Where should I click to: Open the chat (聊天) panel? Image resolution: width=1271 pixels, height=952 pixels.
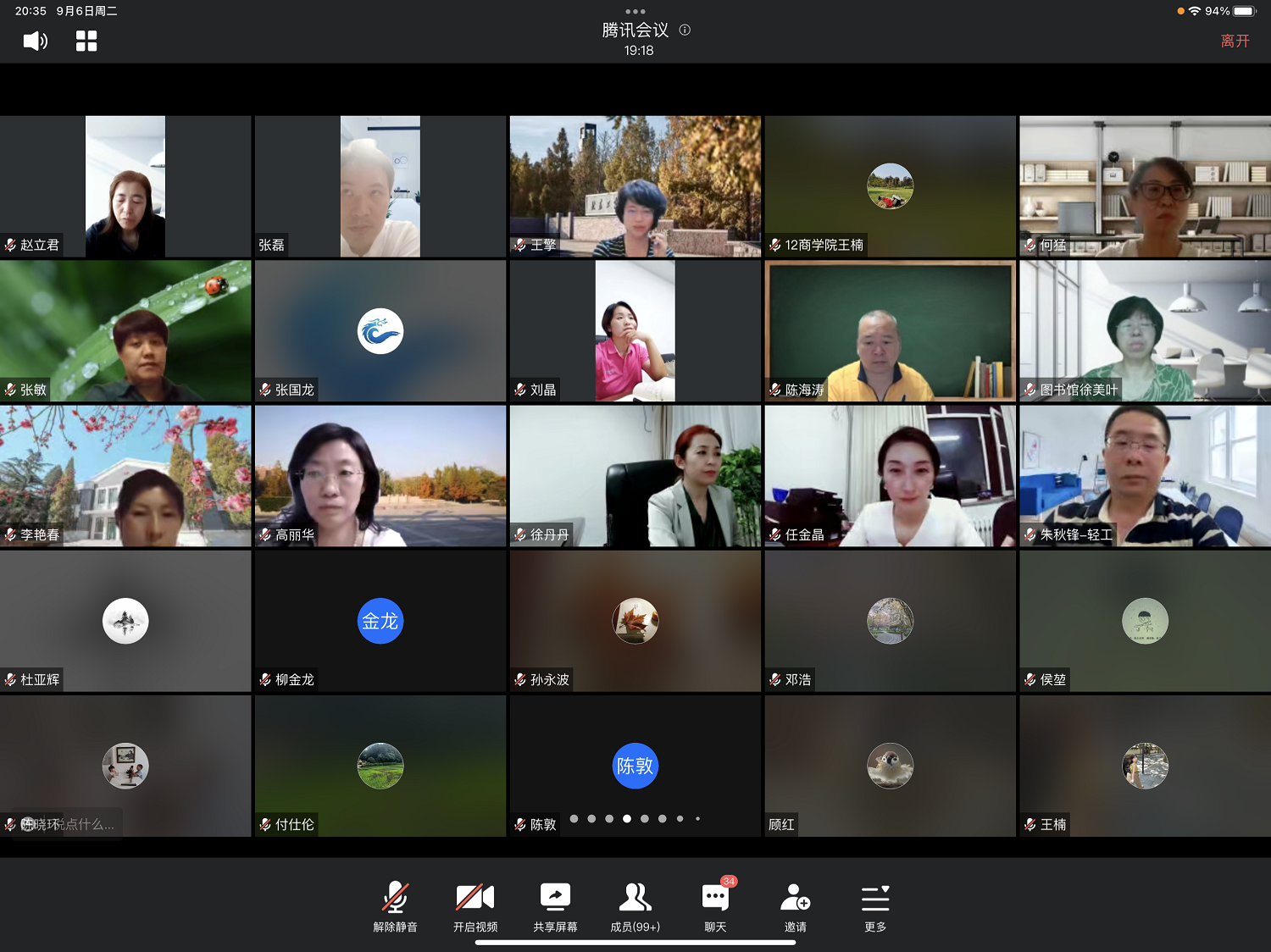(x=715, y=906)
